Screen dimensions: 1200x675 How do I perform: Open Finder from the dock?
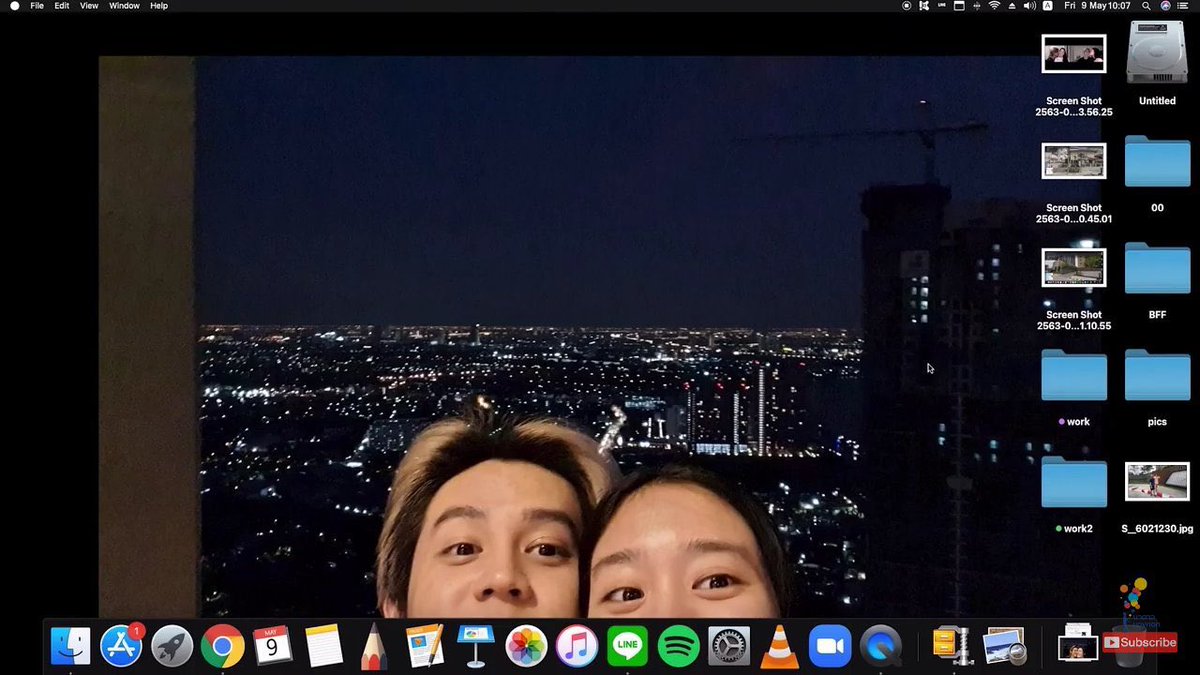(71, 647)
